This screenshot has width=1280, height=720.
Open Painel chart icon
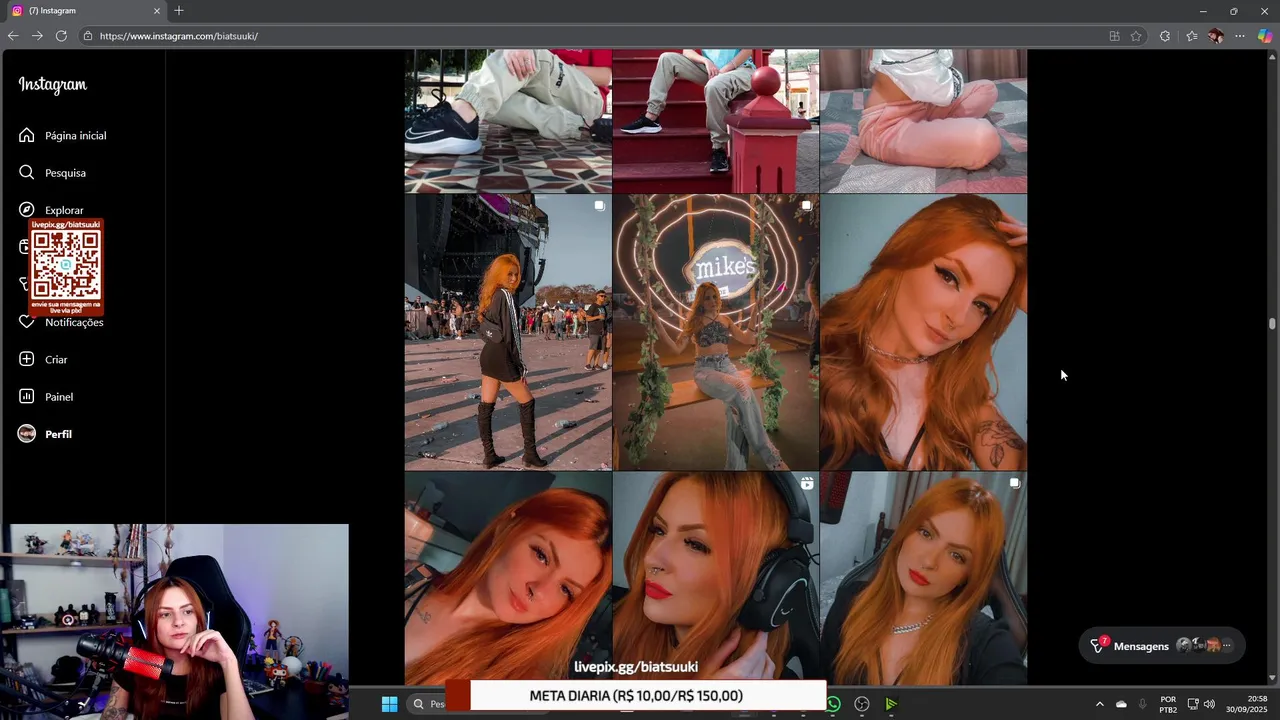pos(27,397)
